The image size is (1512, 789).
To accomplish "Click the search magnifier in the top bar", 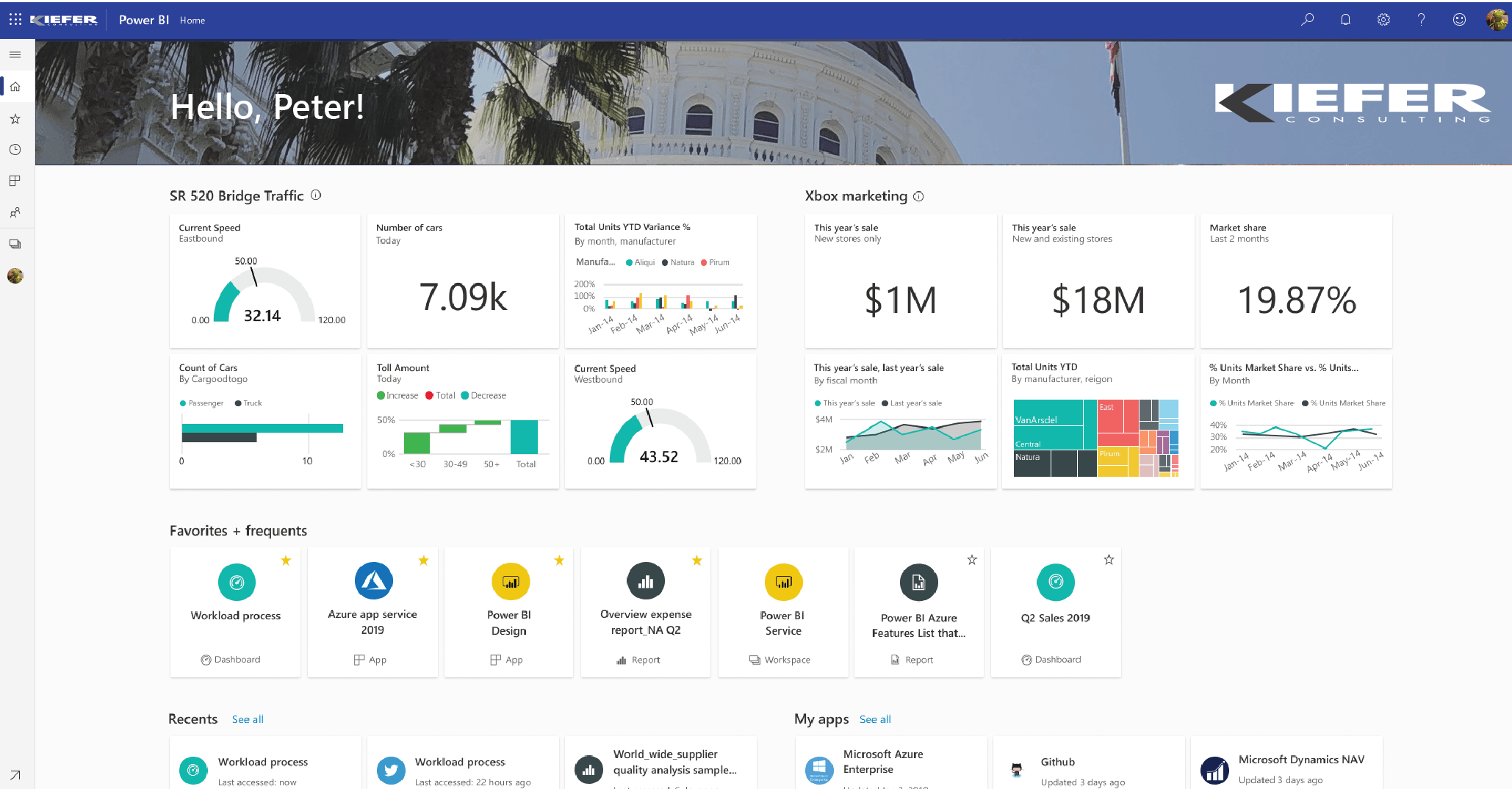I will [x=1307, y=20].
